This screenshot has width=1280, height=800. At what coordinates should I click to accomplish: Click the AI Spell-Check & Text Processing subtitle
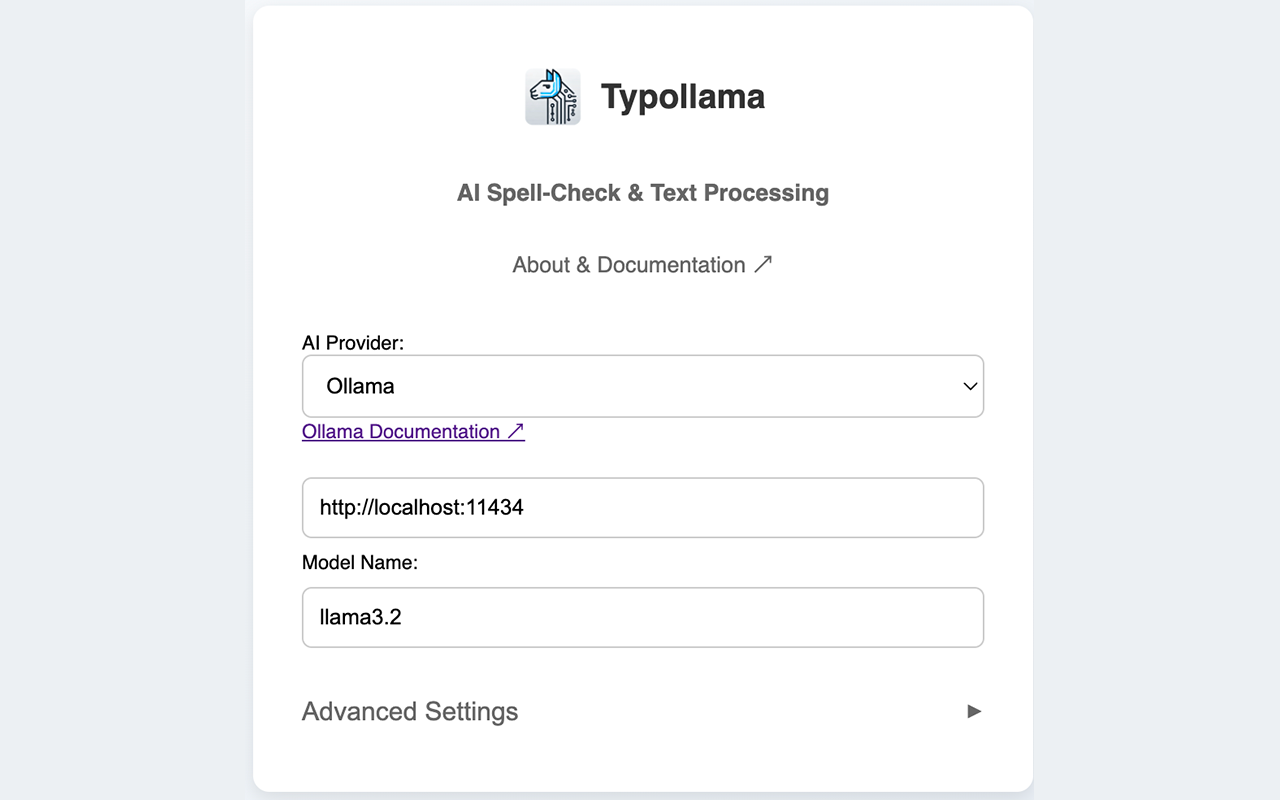642,192
